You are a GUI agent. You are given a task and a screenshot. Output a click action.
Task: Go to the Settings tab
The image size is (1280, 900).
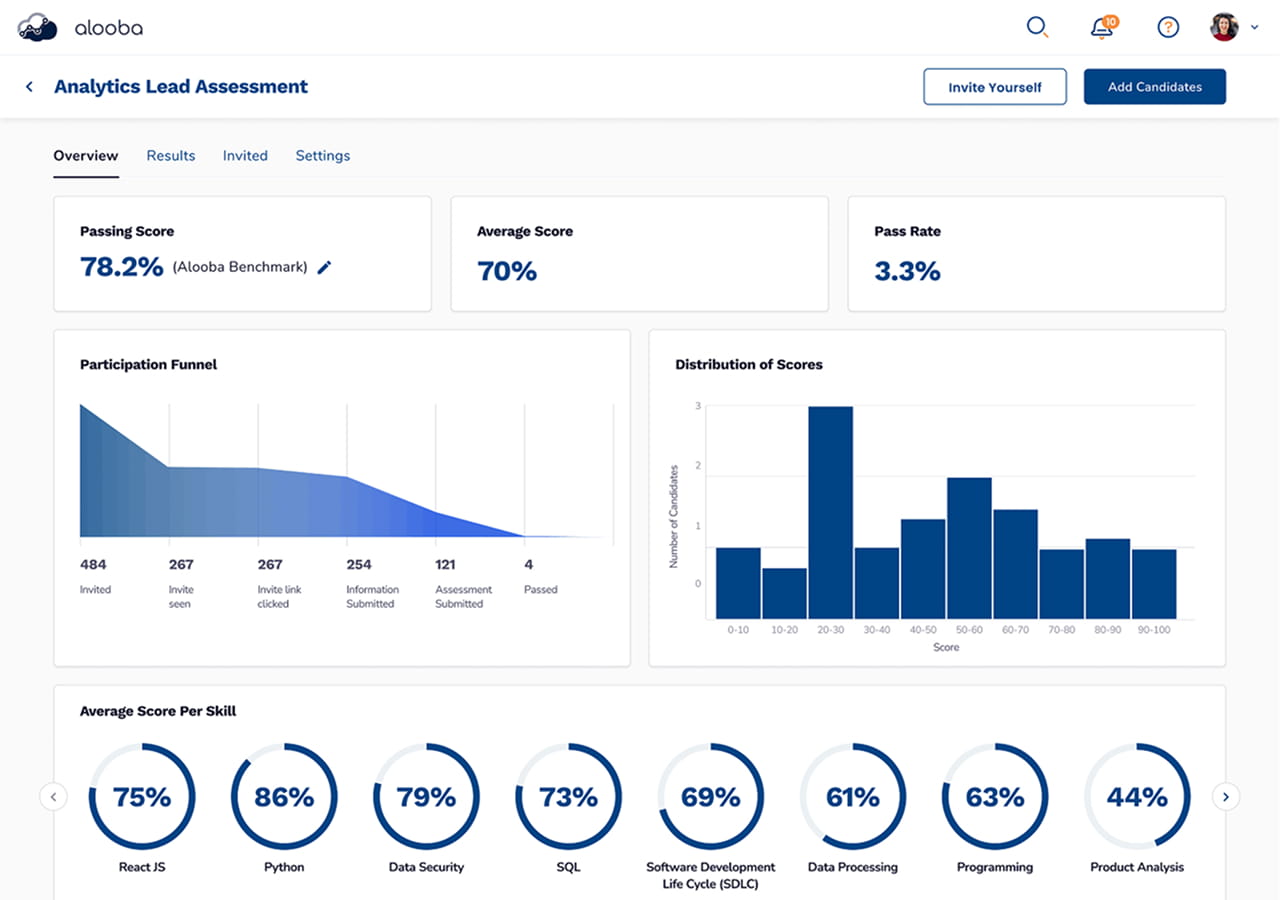coord(323,156)
